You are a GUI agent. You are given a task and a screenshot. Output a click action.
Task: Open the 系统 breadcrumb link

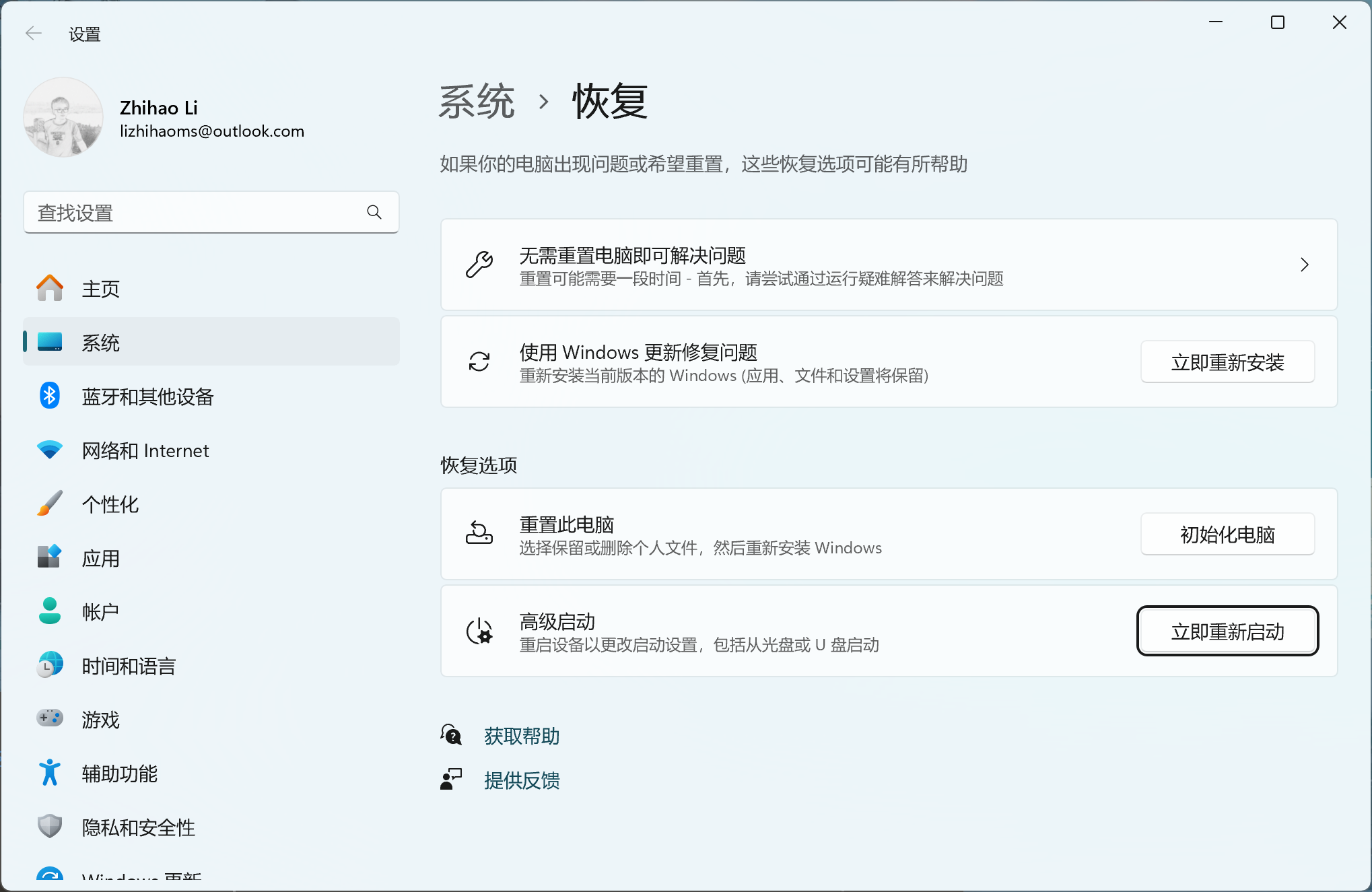pyautogui.click(x=477, y=102)
